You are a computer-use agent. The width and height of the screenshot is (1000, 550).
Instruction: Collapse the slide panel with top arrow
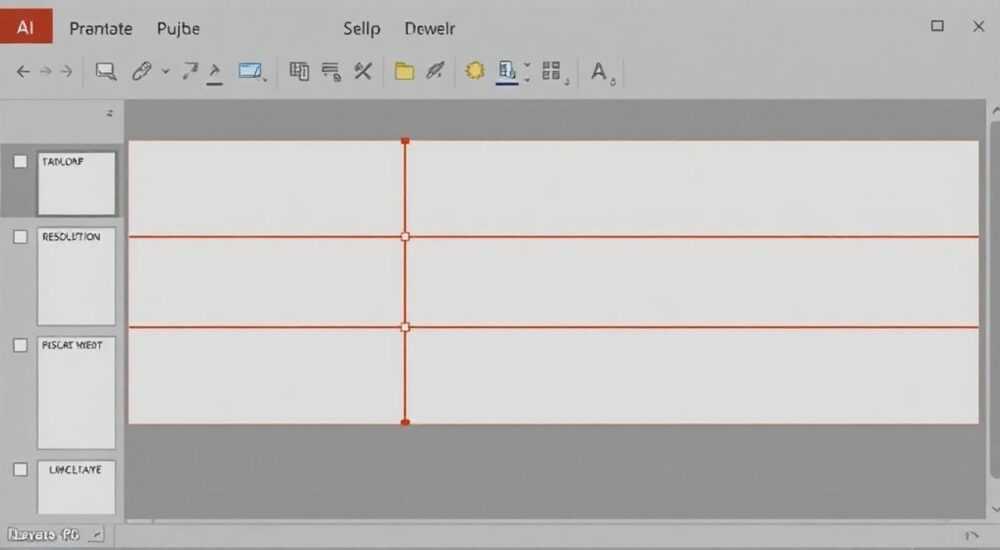pyautogui.click(x=110, y=113)
